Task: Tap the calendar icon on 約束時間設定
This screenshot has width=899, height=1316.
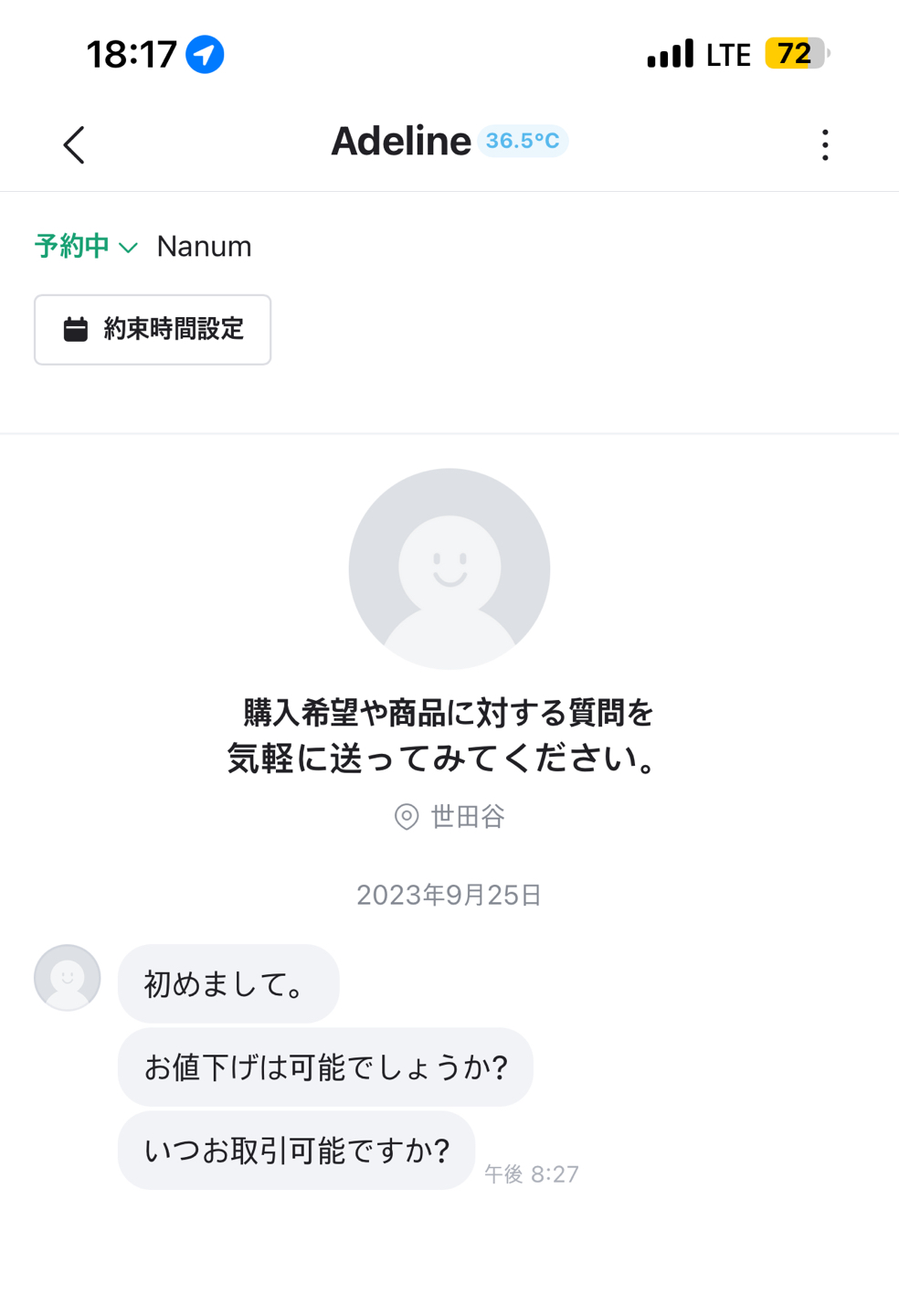Action: [76, 329]
